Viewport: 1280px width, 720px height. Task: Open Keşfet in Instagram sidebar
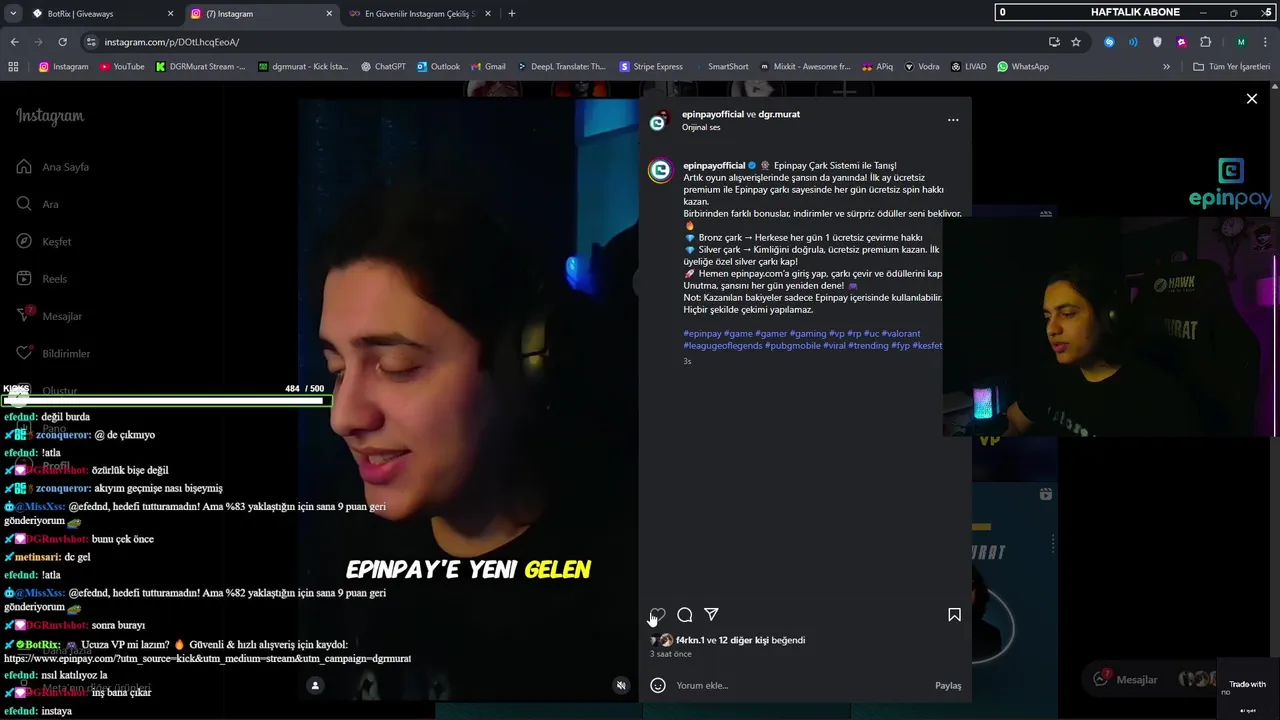tap(44, 241)
